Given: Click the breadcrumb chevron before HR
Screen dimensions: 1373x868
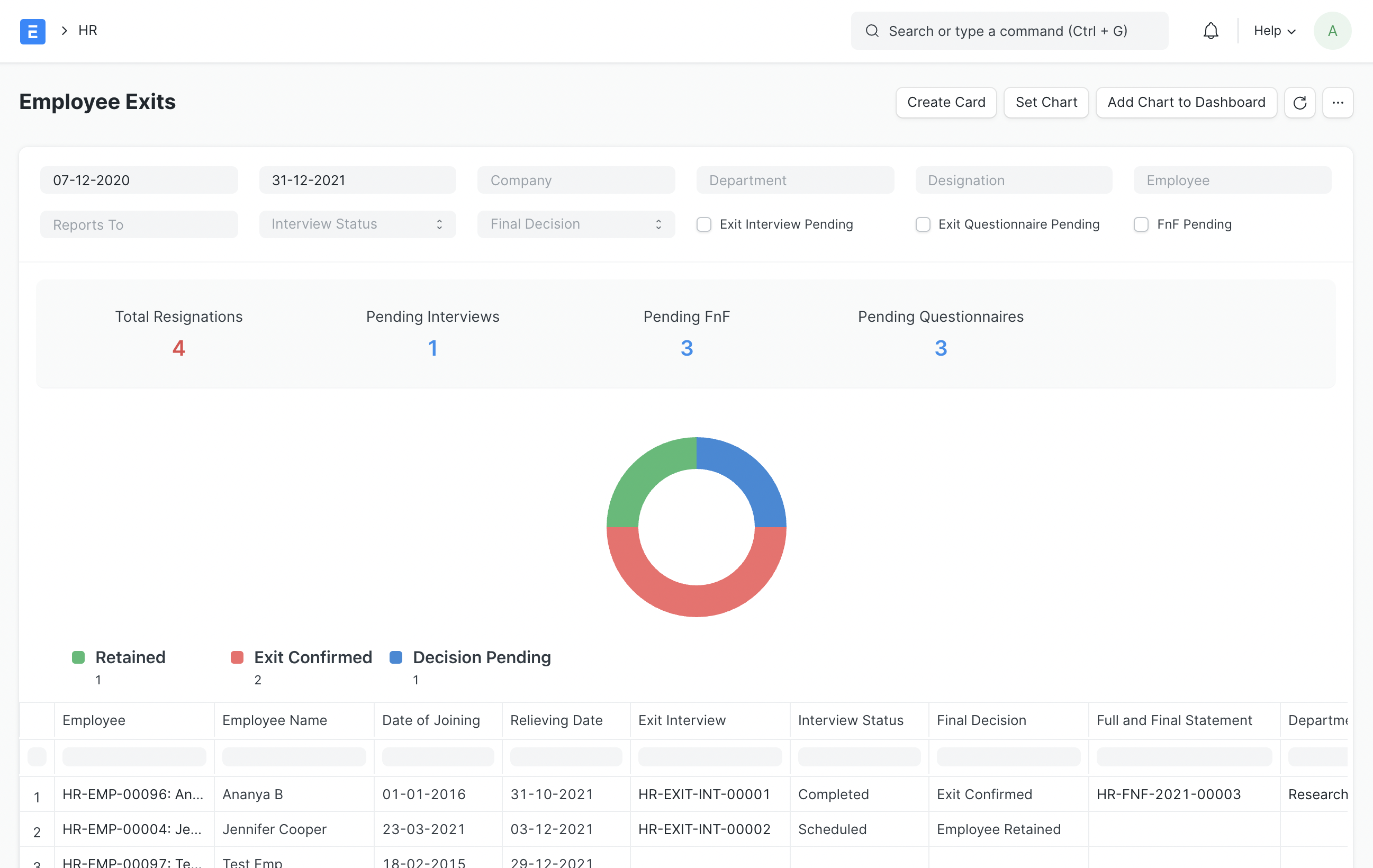Looking at the screenshot, I should [x=65, y=31].
